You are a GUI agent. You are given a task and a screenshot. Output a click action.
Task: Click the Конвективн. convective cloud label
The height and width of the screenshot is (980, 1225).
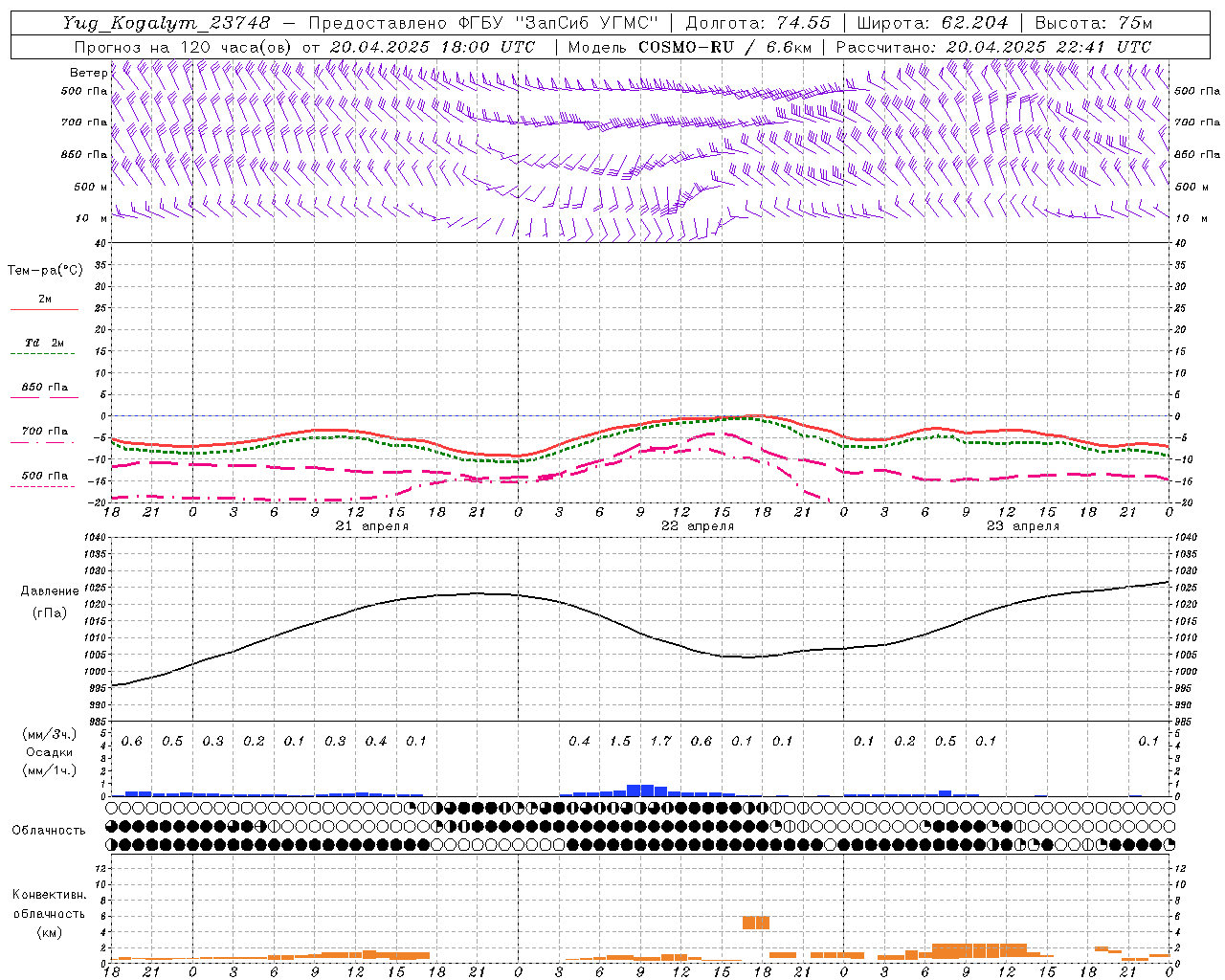49,895
